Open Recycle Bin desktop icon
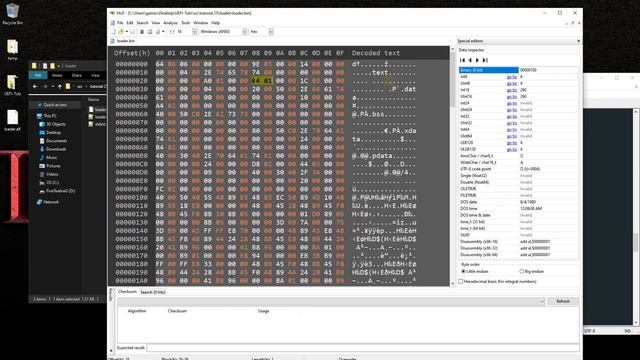Image resolution: width=640 pixels, height=360 pixels. coord(12,14)
